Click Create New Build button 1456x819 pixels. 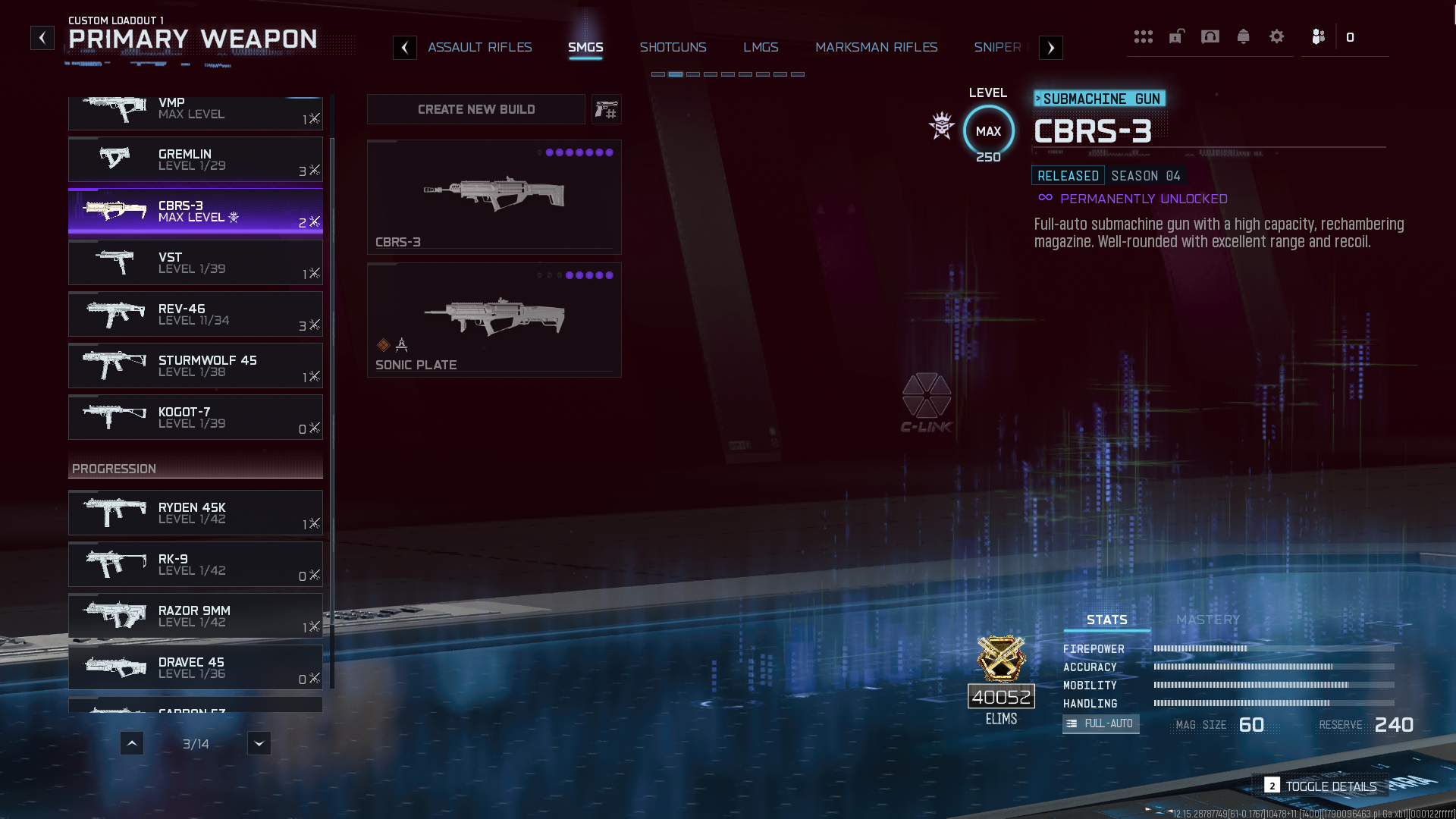[476, 109]
